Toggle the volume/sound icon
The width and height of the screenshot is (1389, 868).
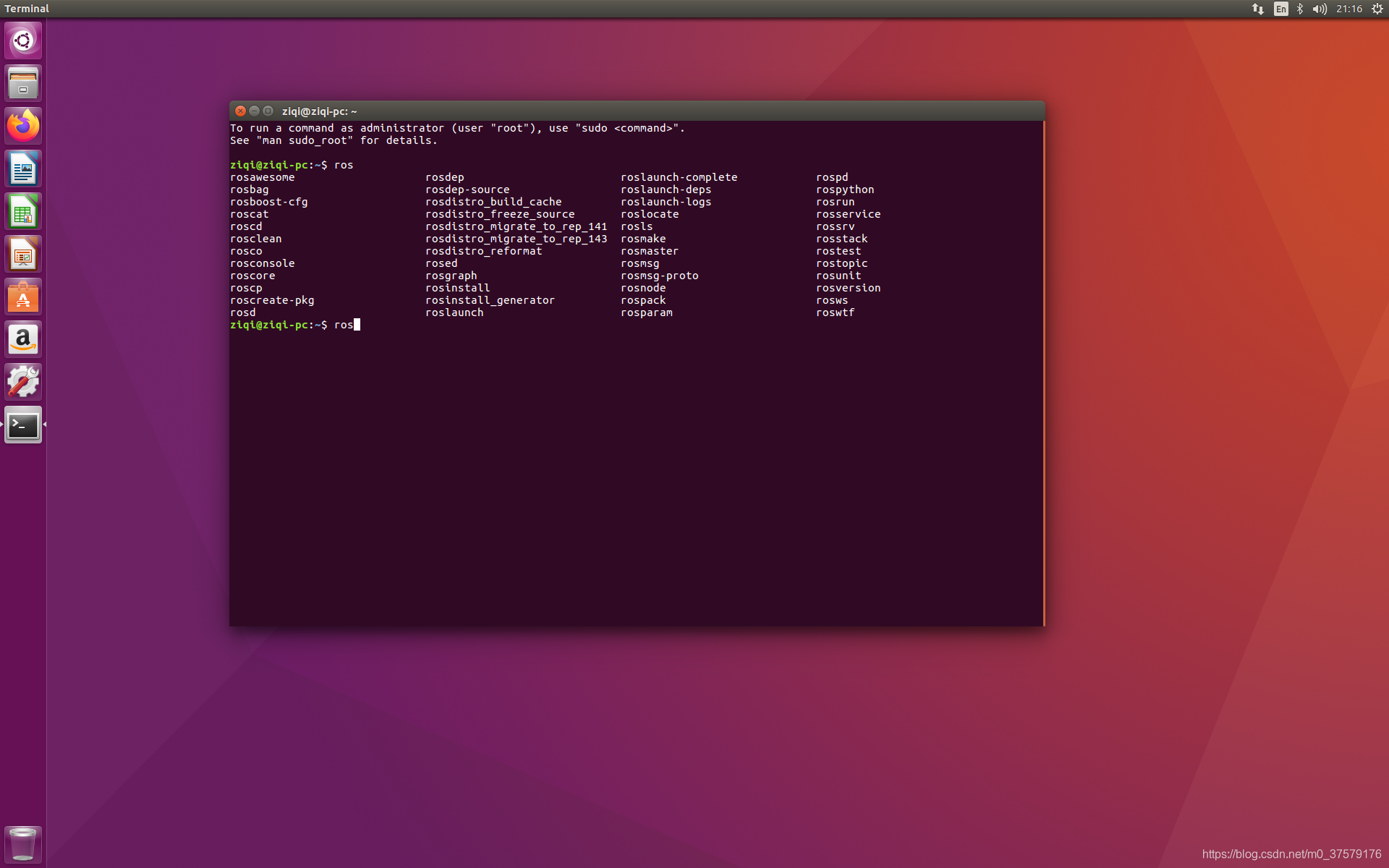pyautogui.click(x=1322, y=9)
